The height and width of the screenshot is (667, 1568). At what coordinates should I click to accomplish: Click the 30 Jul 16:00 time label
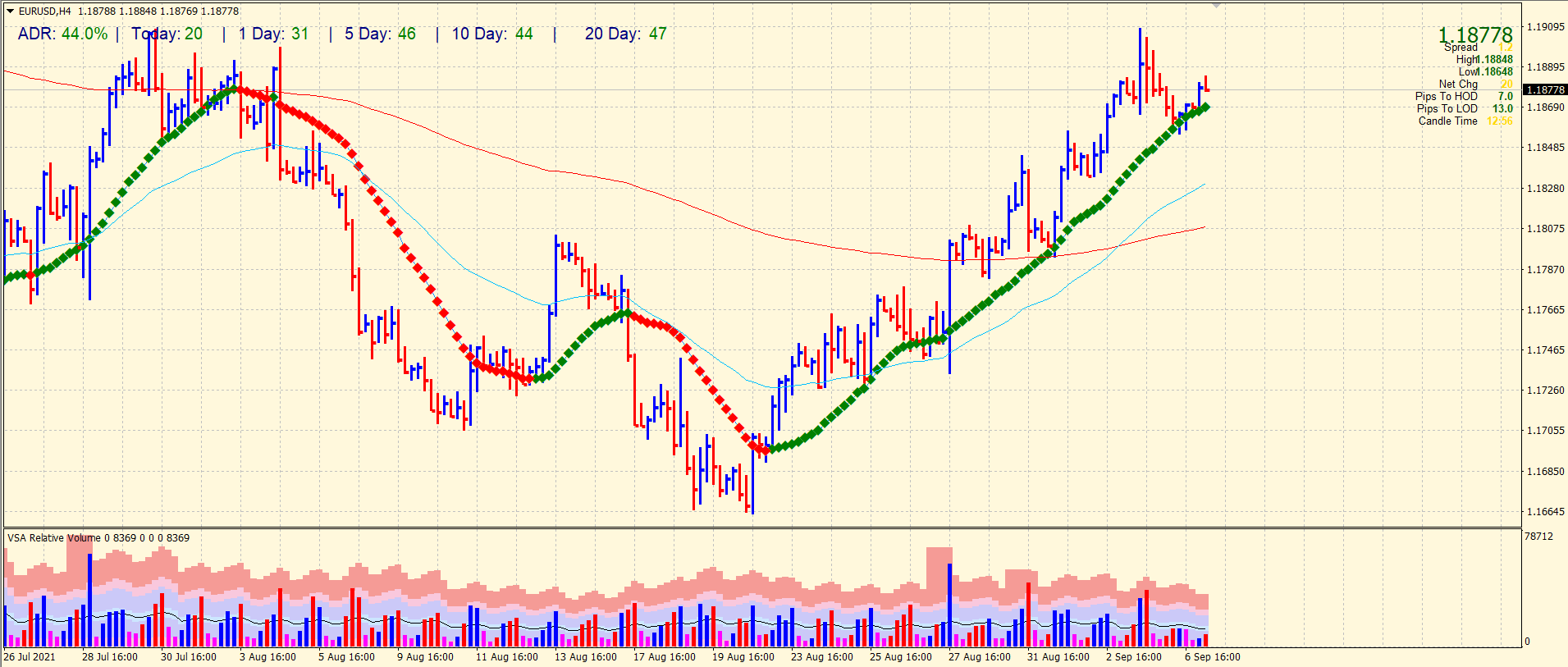coord(189,657)
